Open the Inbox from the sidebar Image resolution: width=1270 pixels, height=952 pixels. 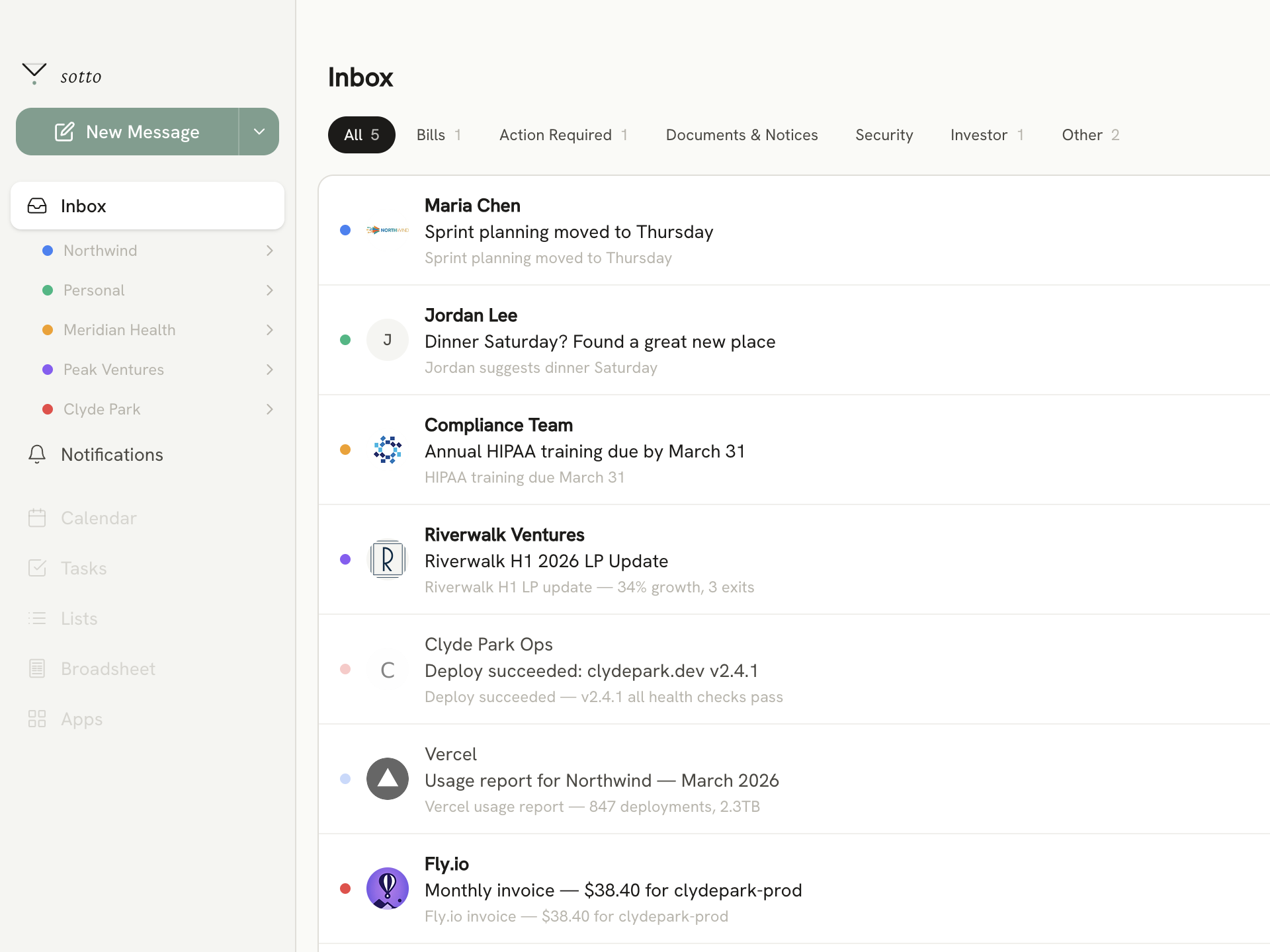[x=83, y=206]
